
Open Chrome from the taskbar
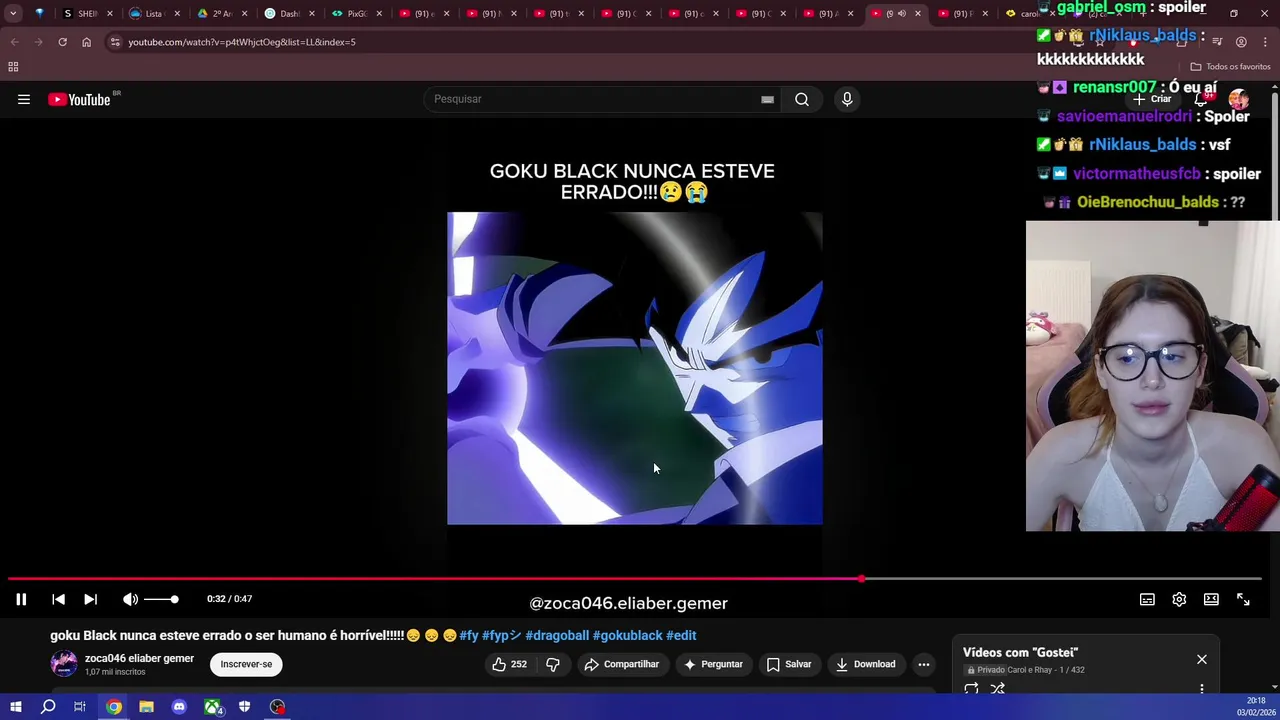[x=114, y=707]
